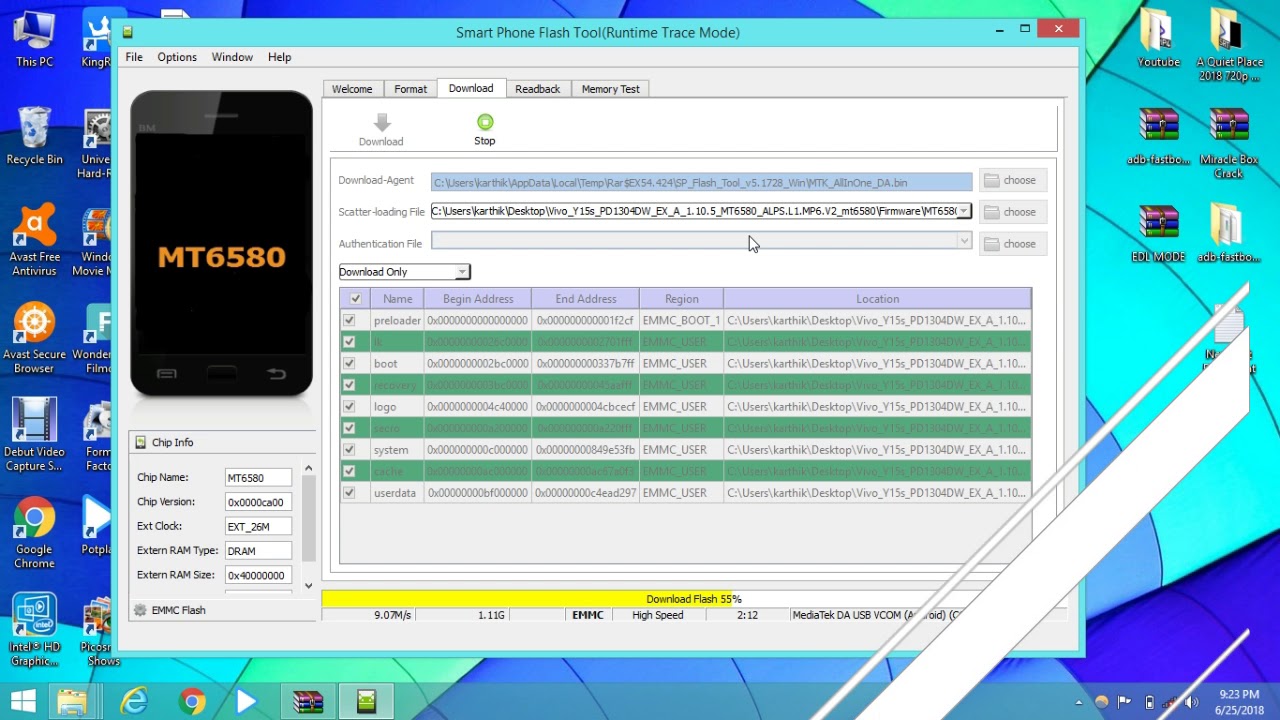
Task: Open the adb-fastboot RAR archive
Action: [x=1158, y=136]
